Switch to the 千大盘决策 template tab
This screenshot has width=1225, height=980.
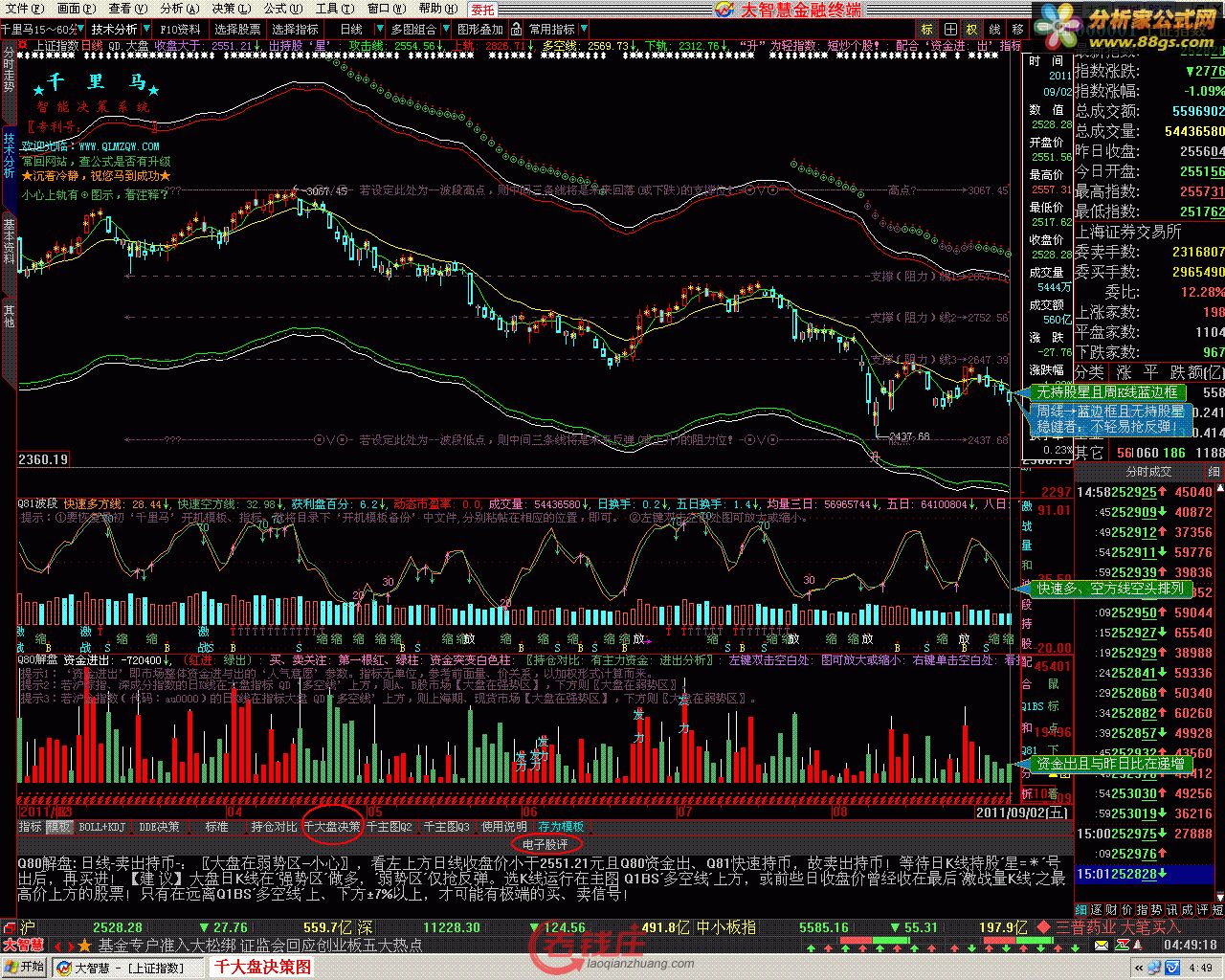332,826
